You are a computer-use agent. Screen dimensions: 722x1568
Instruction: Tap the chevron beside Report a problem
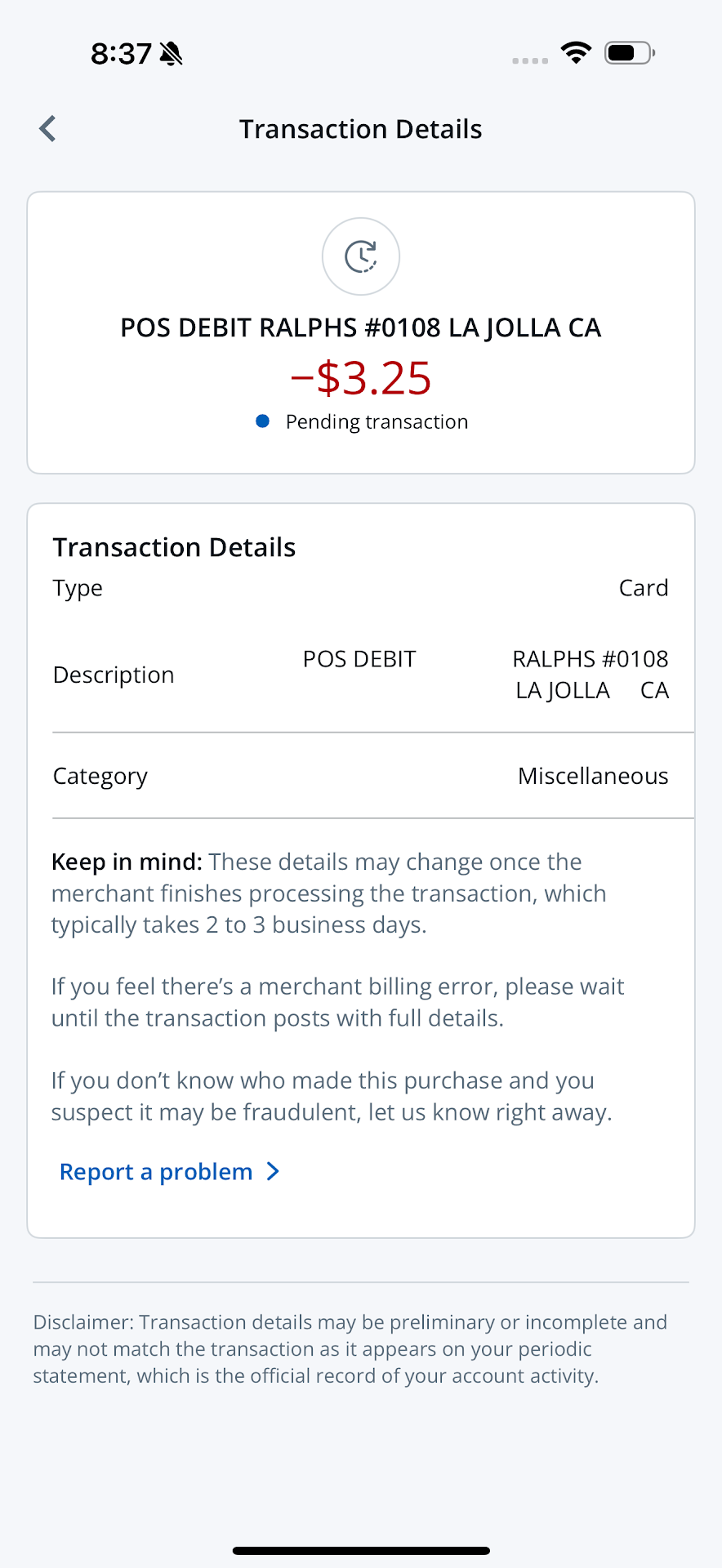pyautogui.click(x=274, y=1172)
